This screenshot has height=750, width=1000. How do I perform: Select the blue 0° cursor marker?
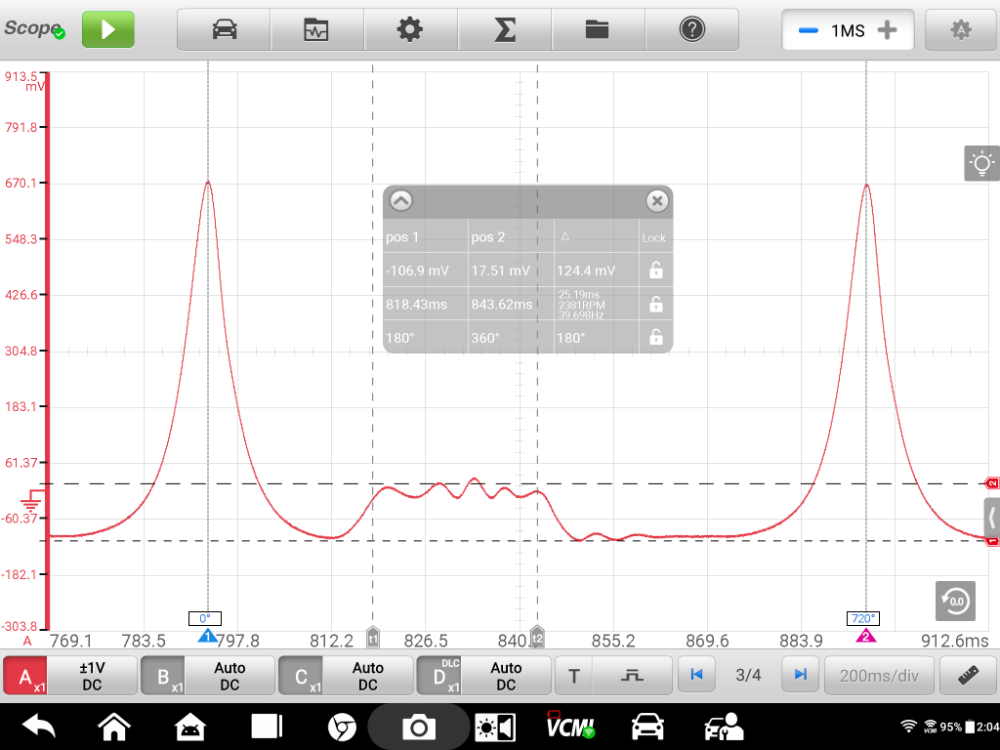tap(208, 635)
